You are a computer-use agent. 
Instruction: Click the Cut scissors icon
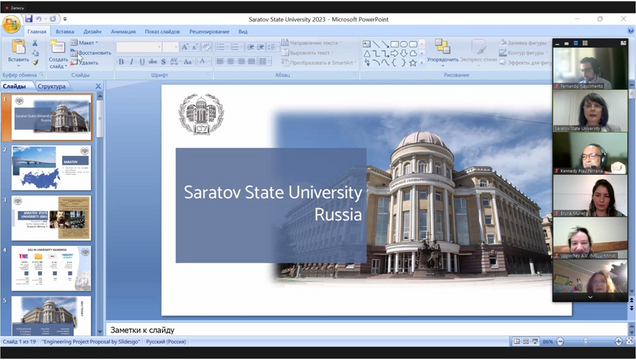click(x=35, y=43)
